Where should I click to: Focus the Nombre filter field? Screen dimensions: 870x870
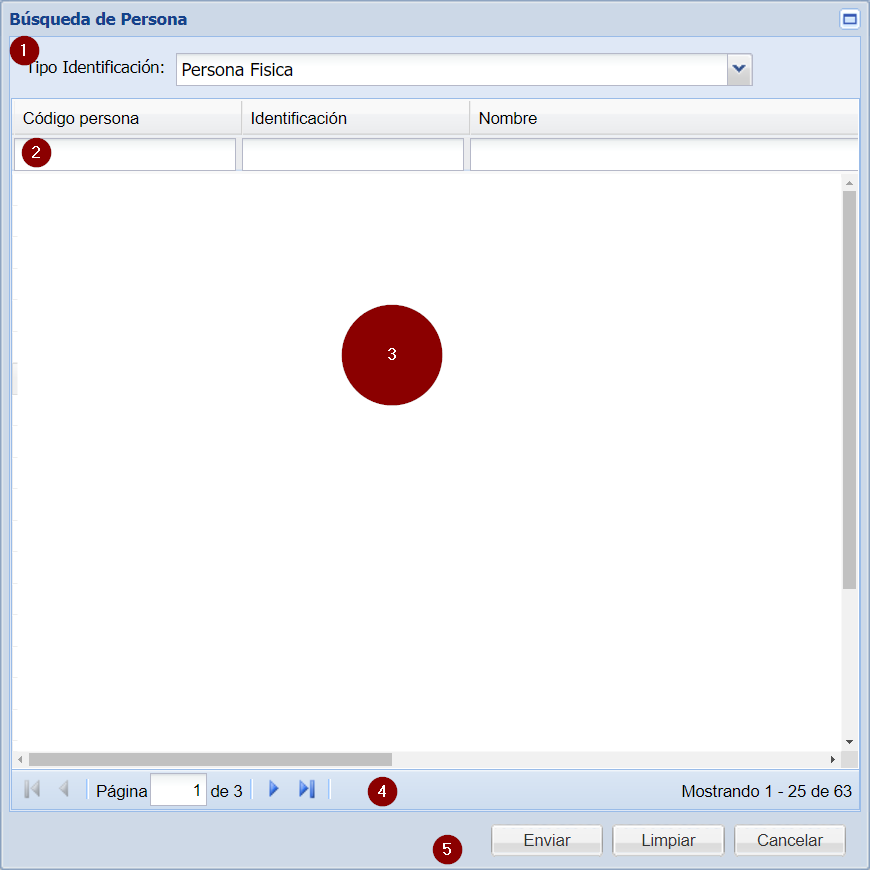pos(664,154)
